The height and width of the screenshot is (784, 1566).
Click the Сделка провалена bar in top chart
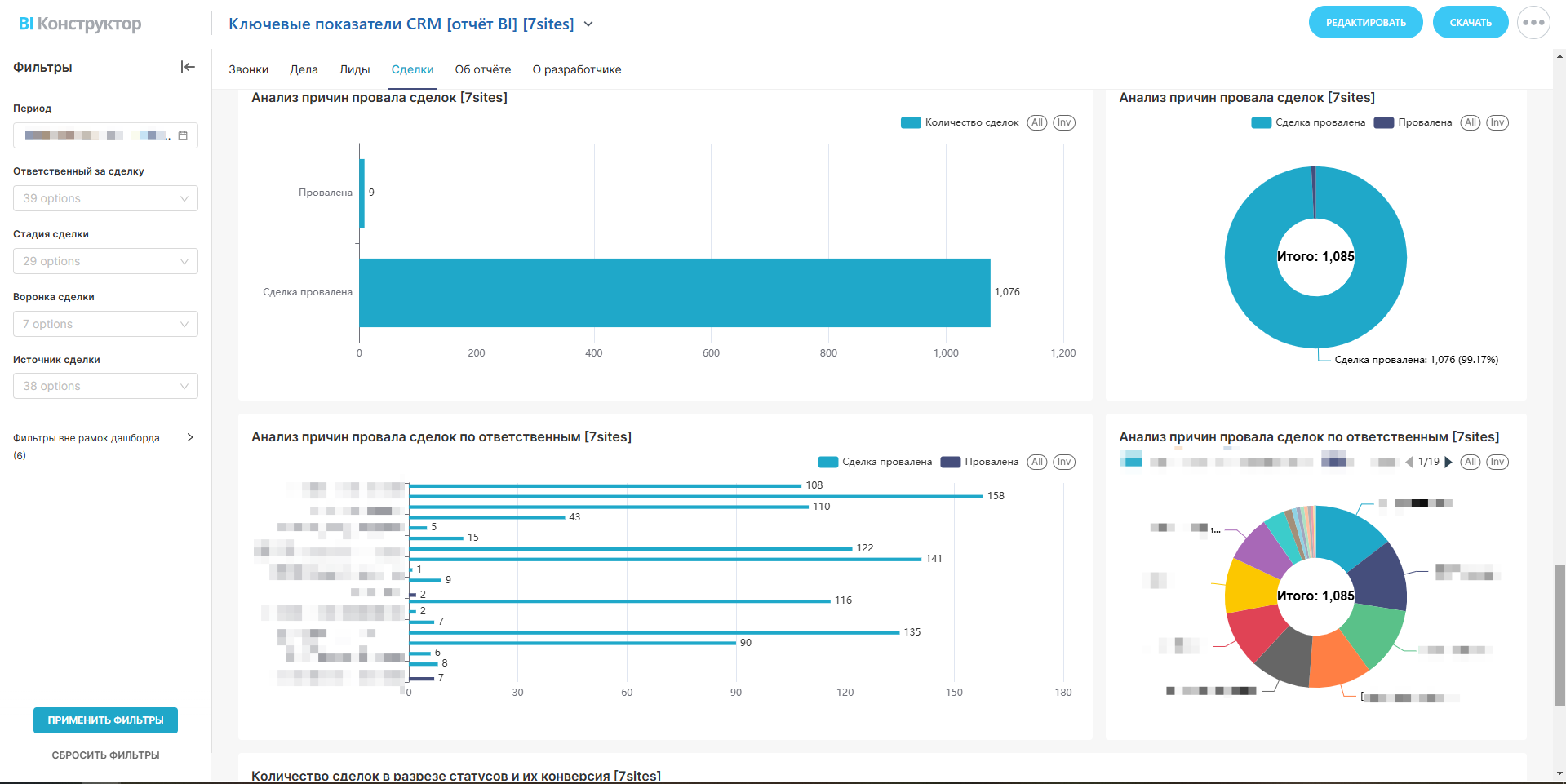coord(674,293)
